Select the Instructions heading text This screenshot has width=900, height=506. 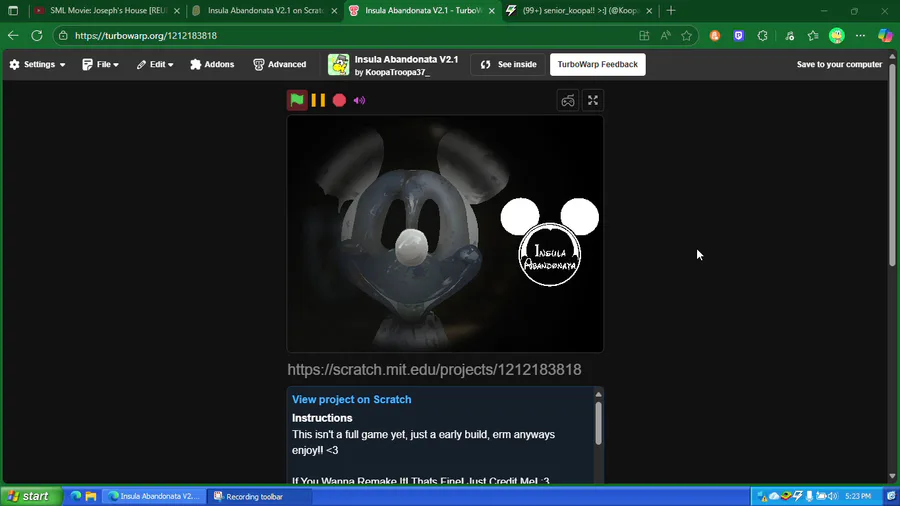[322, 418]
